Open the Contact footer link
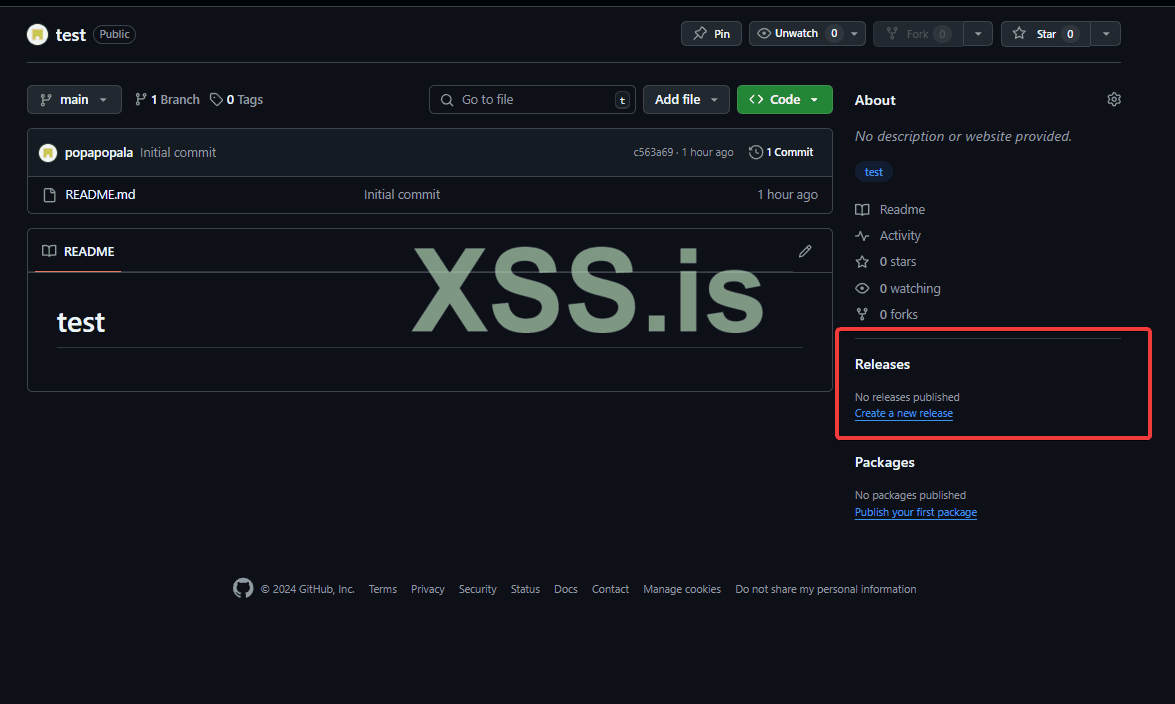Image resolution: width=1175 pixels, height=704 pixels. tap(610, 589)
